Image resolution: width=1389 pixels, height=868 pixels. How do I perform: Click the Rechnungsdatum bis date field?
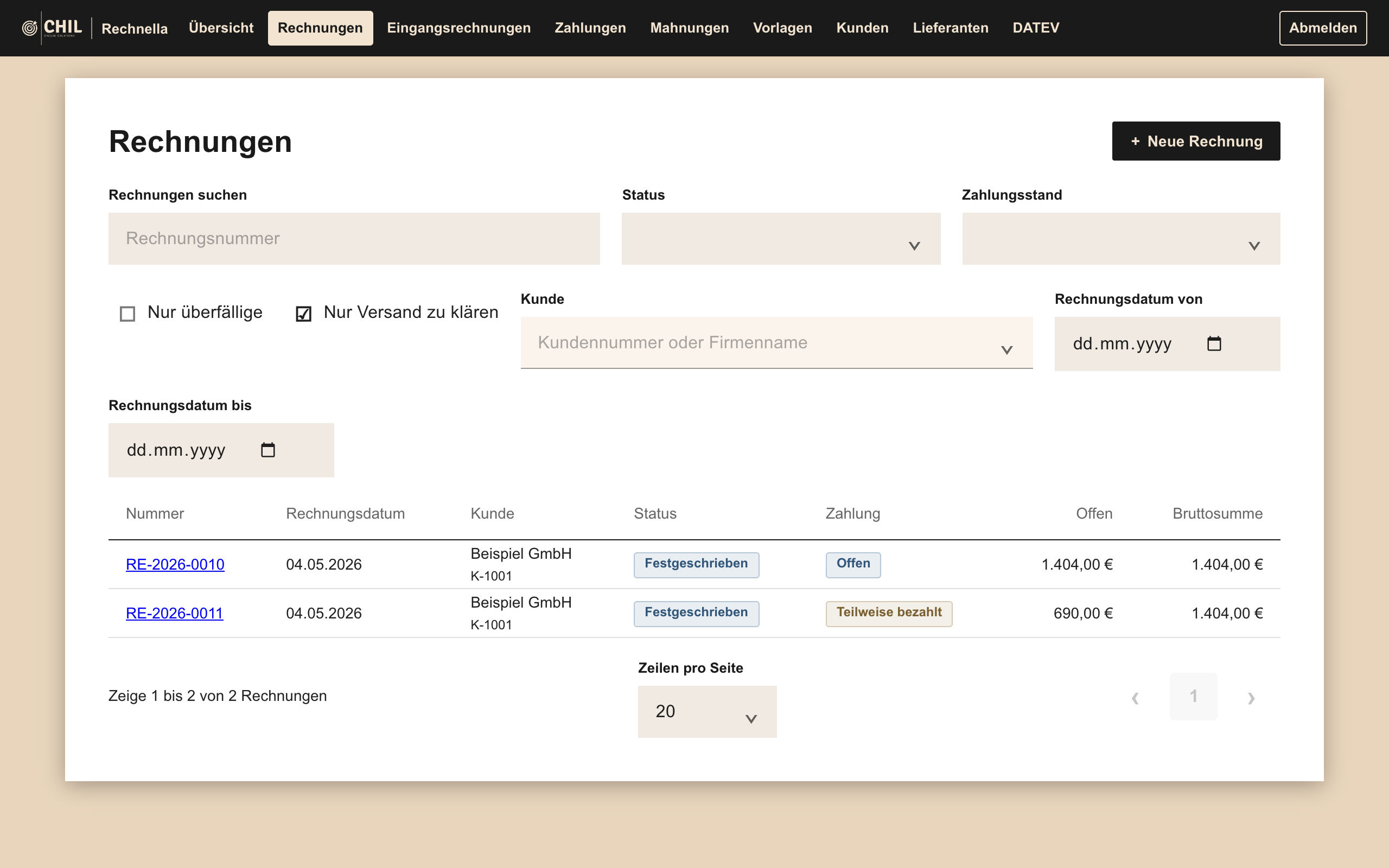tap(221, 450)
